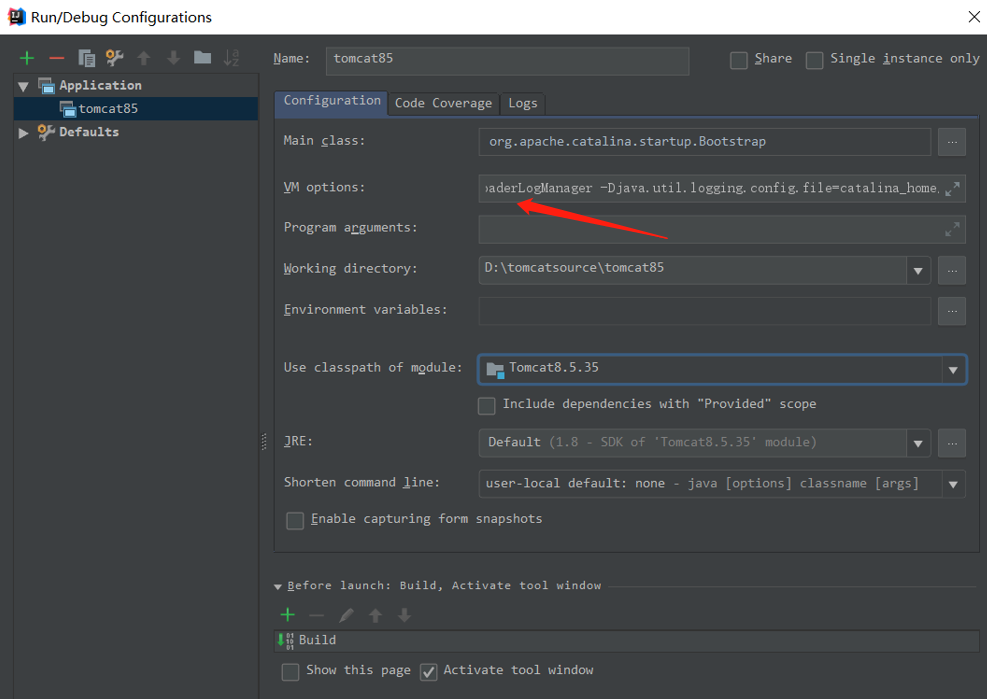This screenshot has height=699, width=987.
Task: Remove selected configuration with the red minus
Action: (x=57, y=59)
